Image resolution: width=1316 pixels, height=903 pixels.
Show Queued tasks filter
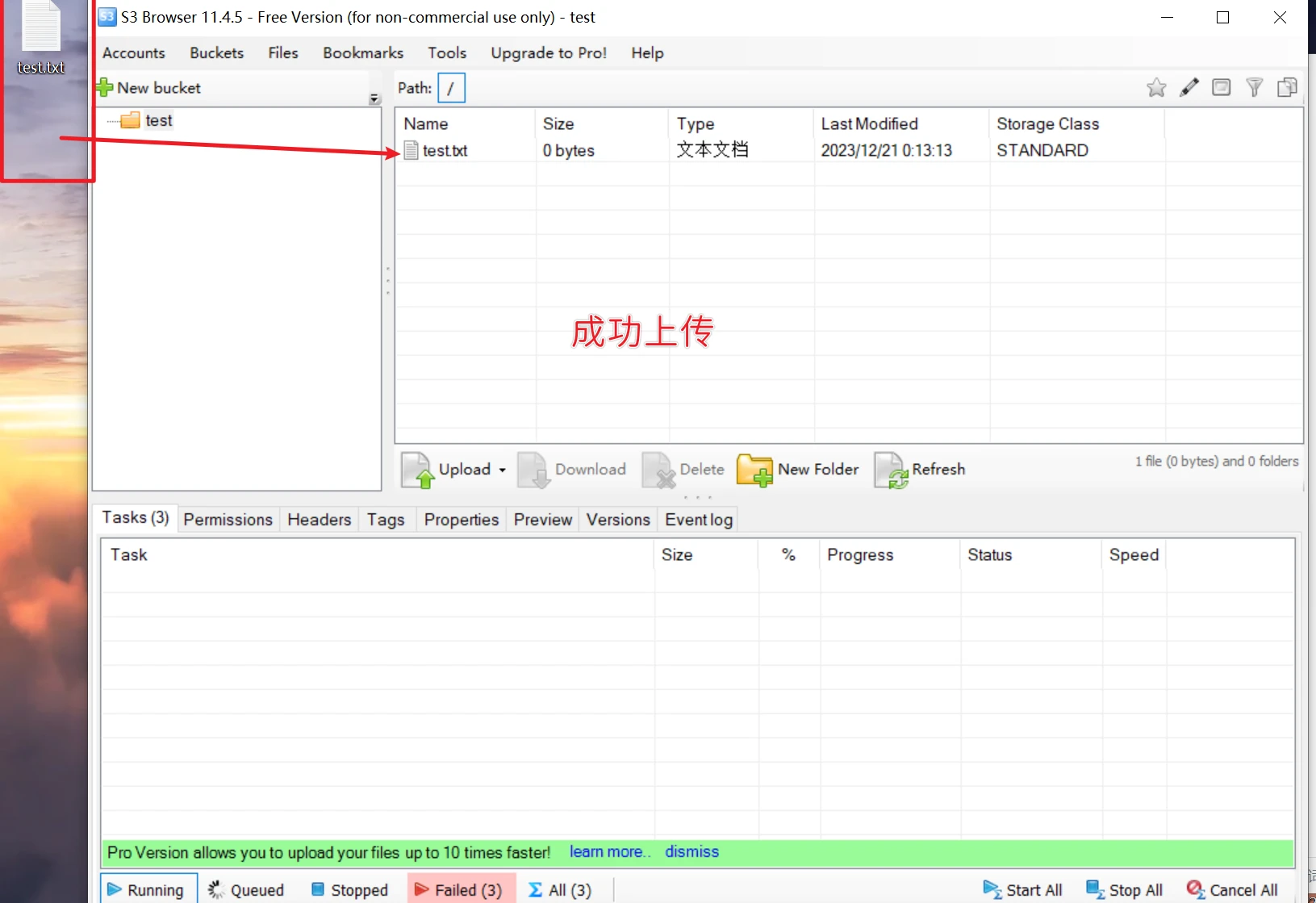tap(247, 889)
